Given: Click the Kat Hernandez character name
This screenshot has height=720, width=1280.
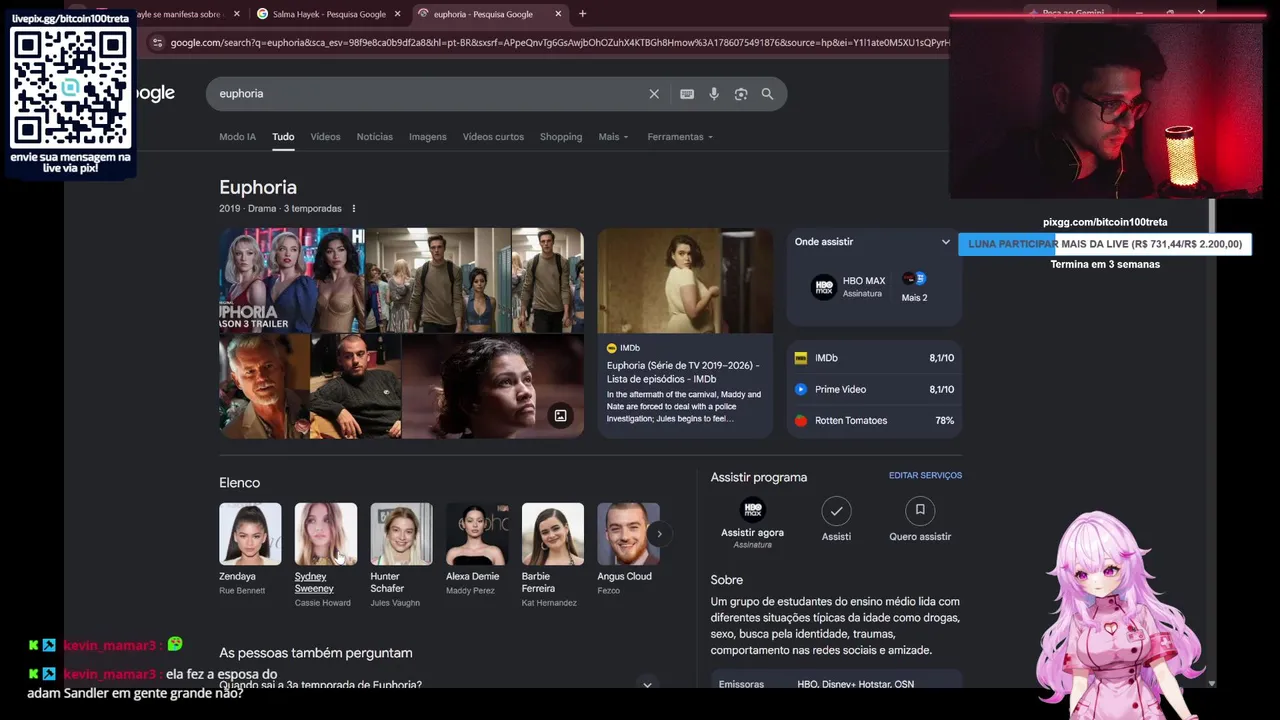Looking at the screenshot, I should [x=549, y=603].
